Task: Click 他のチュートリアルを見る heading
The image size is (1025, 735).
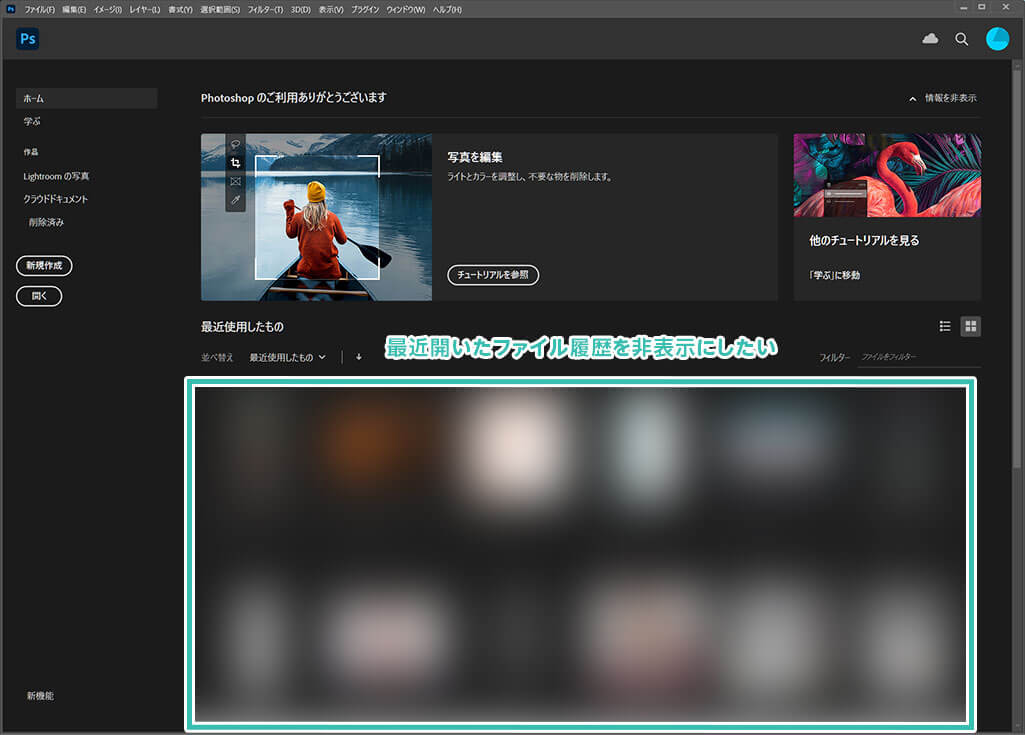Action: 864,241
